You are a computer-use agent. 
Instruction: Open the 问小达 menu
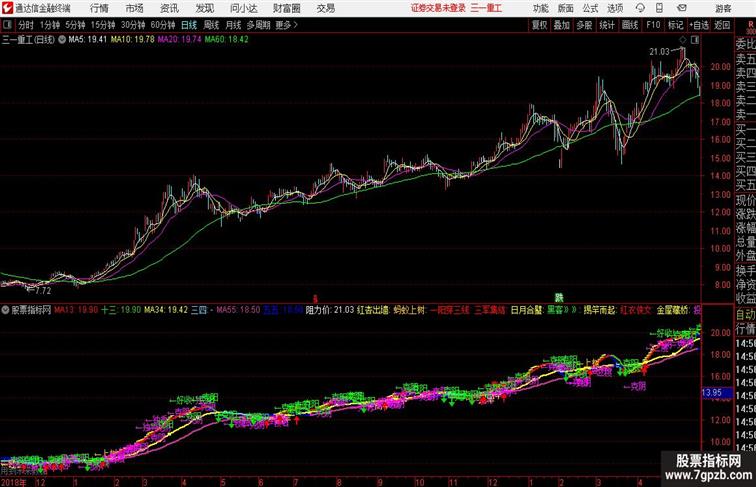(243, 8)
